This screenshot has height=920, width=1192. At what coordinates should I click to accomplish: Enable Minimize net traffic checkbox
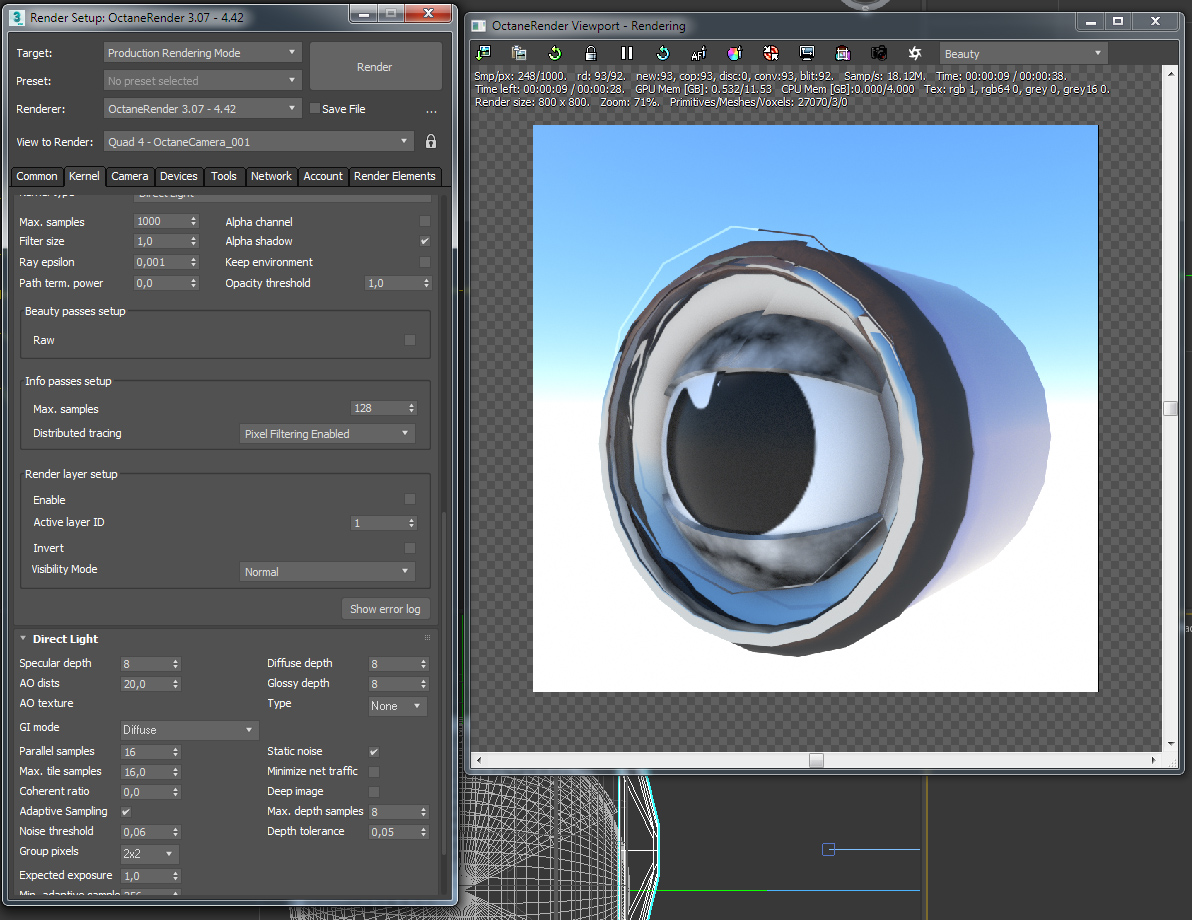pyautogui.click(x=374, y=772)
